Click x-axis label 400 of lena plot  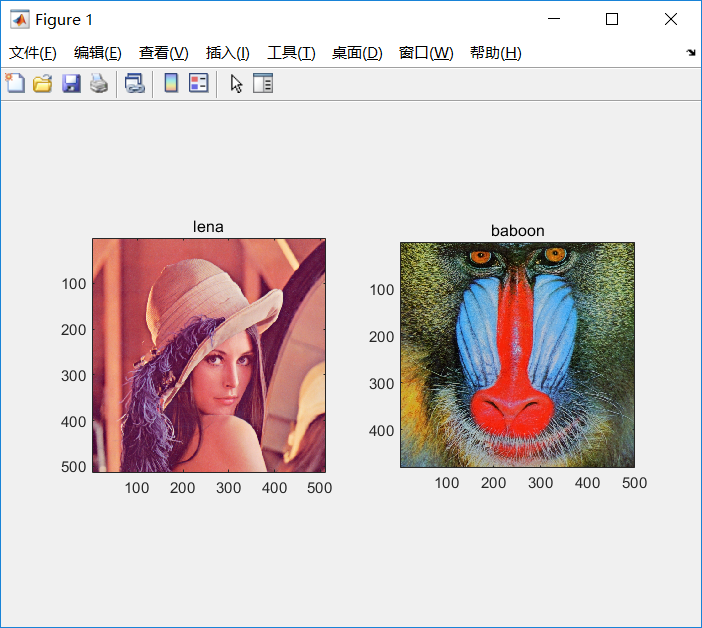pyautogui.click(x=274, y=487)
